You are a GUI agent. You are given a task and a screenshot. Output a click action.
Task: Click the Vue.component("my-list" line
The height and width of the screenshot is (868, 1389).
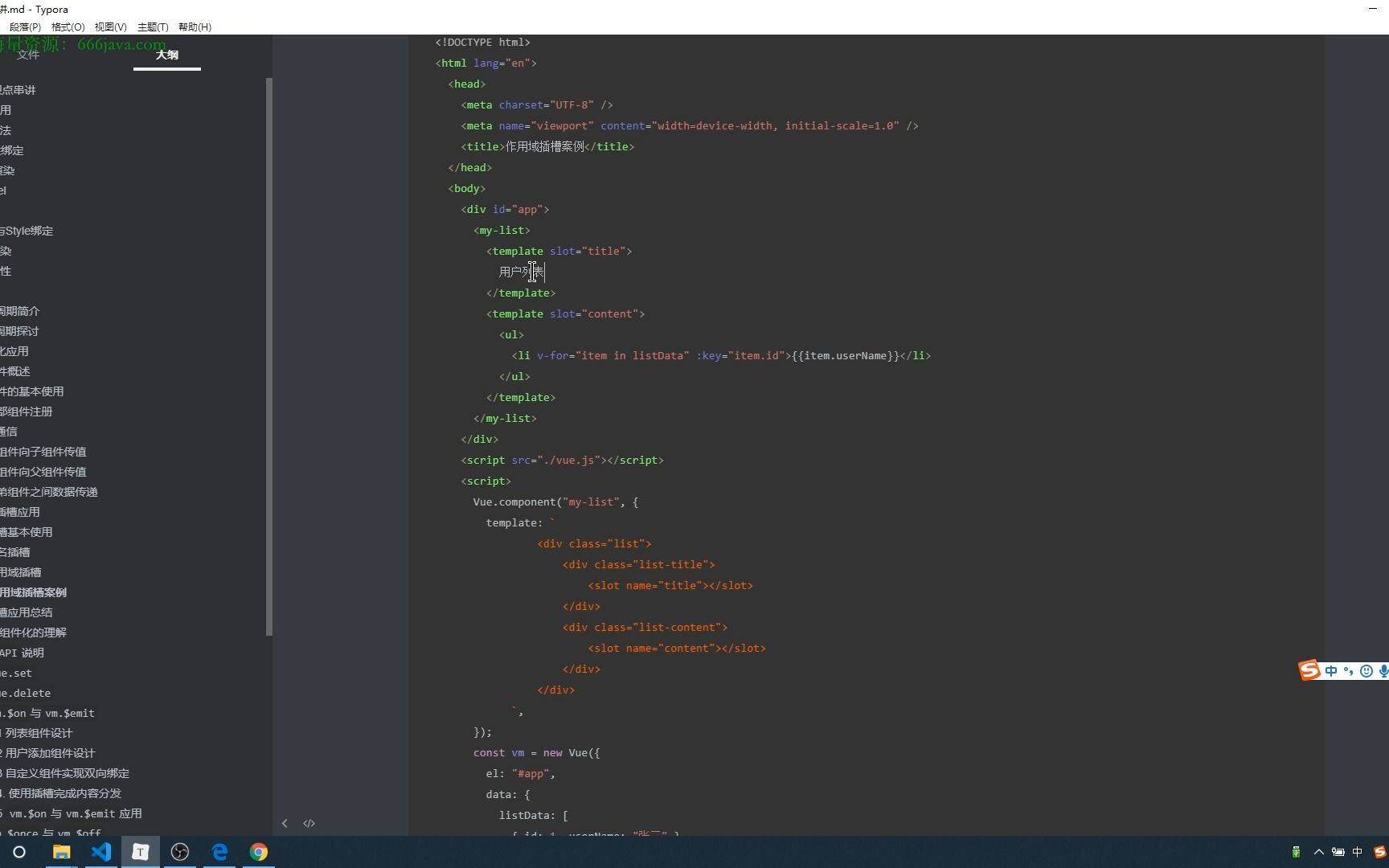tap(555, 502)
